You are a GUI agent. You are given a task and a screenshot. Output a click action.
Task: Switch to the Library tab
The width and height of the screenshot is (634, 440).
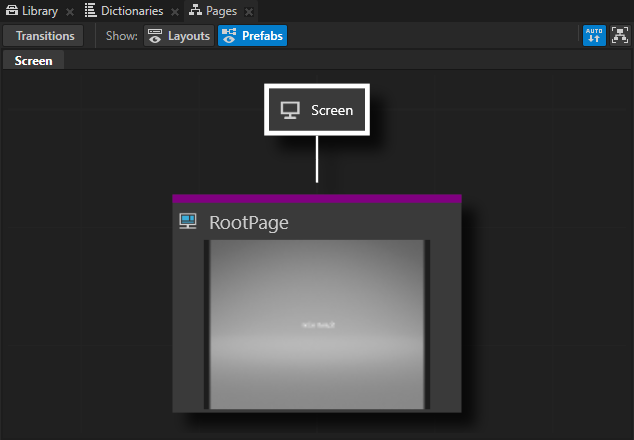point(39,11)
